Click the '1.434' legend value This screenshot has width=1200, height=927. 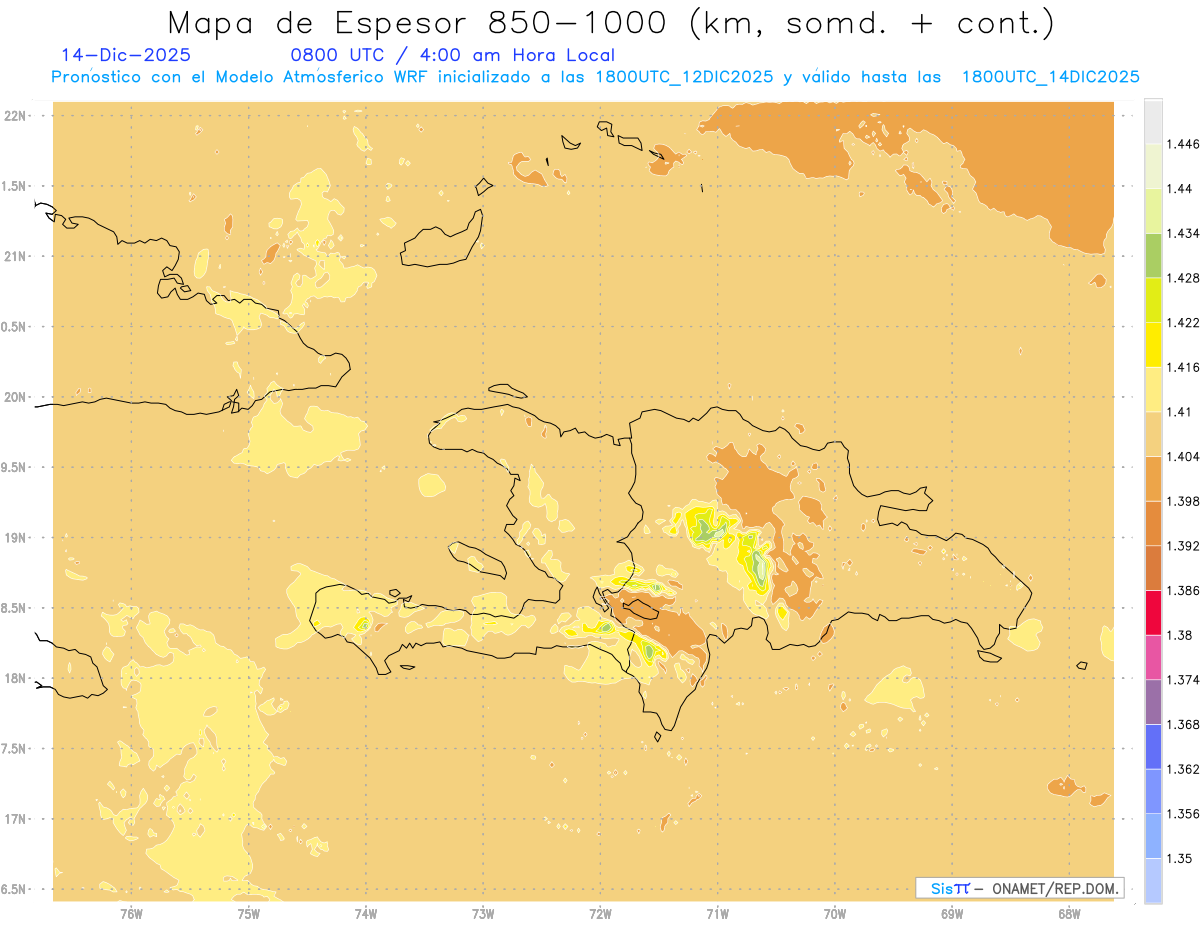(x=1184, y=233)
